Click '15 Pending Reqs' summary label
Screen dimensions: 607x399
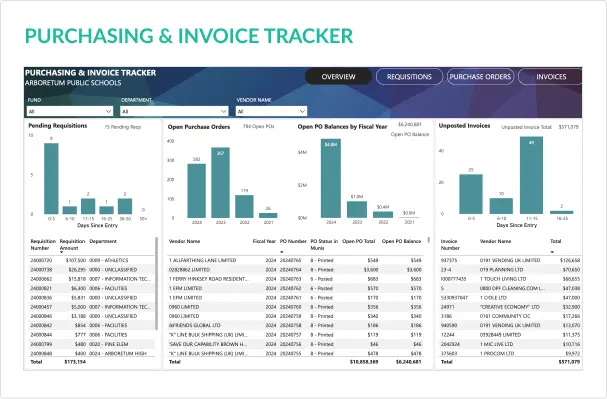(x=123, y=127)
